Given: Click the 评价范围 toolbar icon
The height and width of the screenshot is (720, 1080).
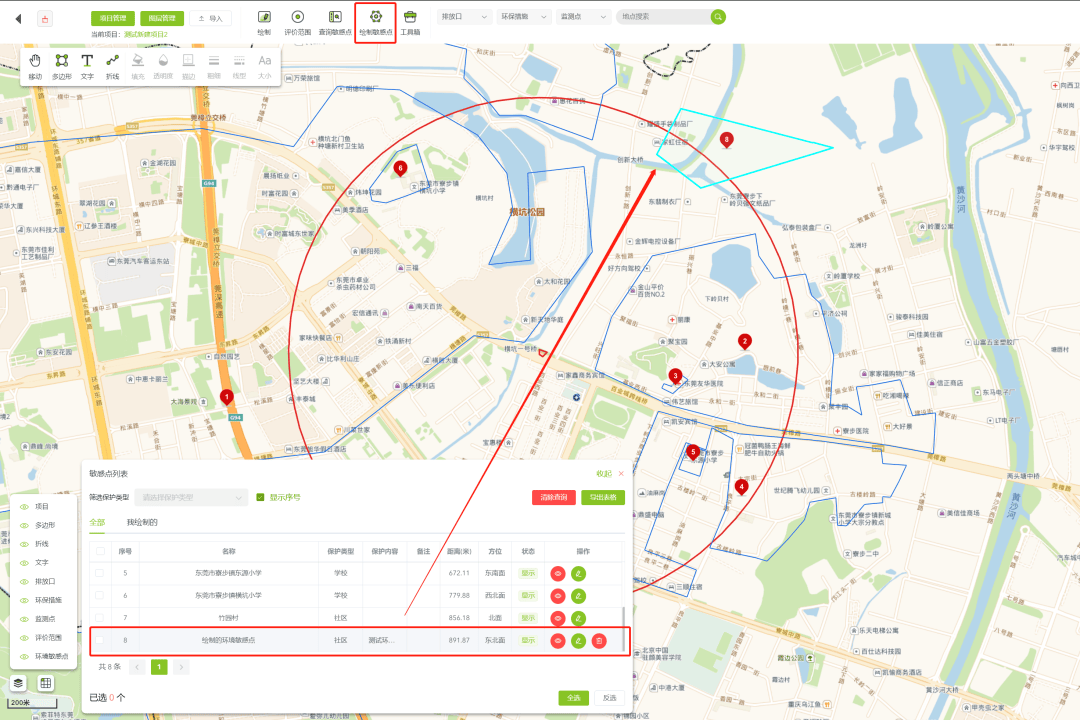Looking at the screenshot, I should click(x=298, y=22).
